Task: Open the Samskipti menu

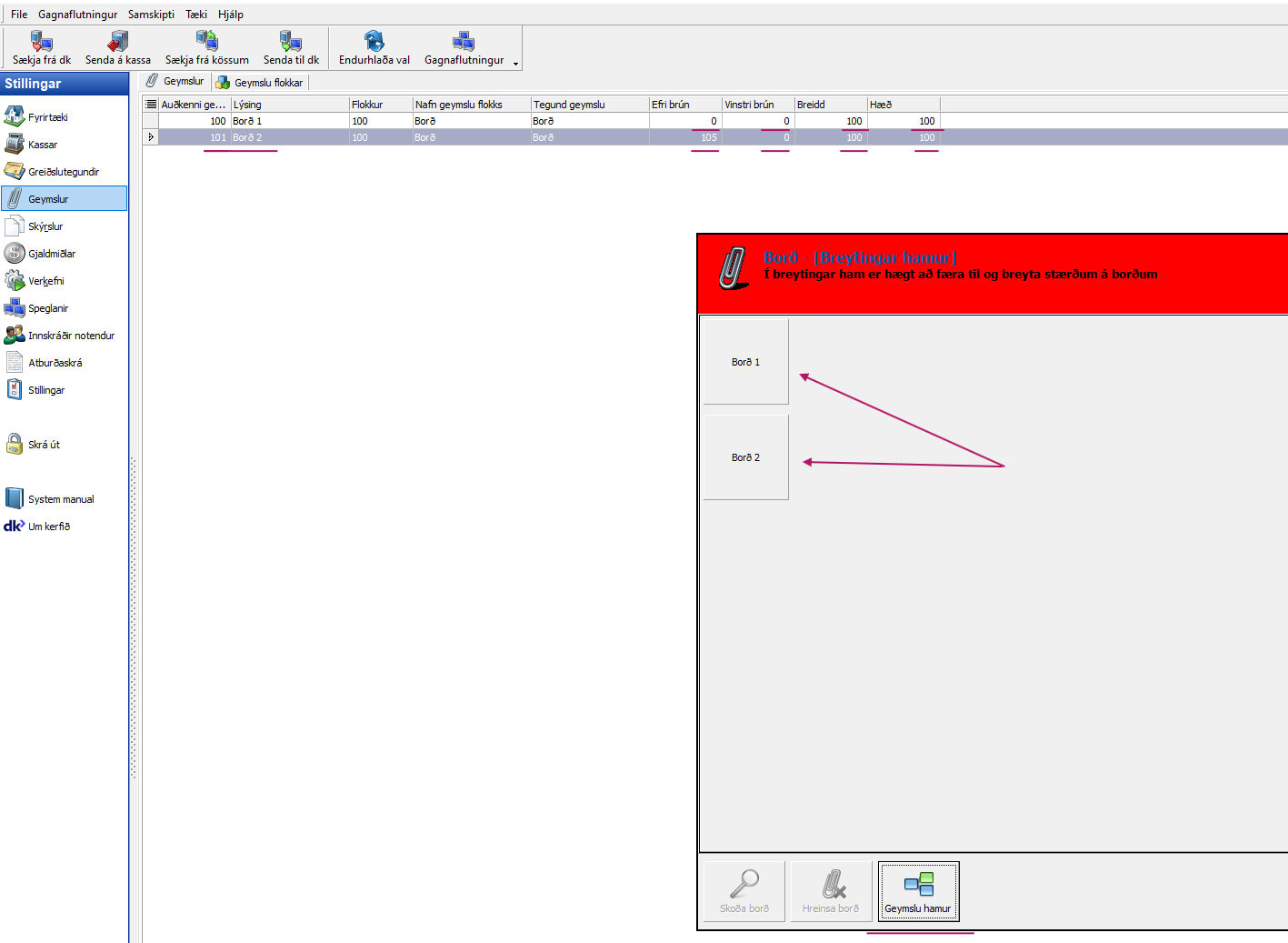Action: coord(151,15)
